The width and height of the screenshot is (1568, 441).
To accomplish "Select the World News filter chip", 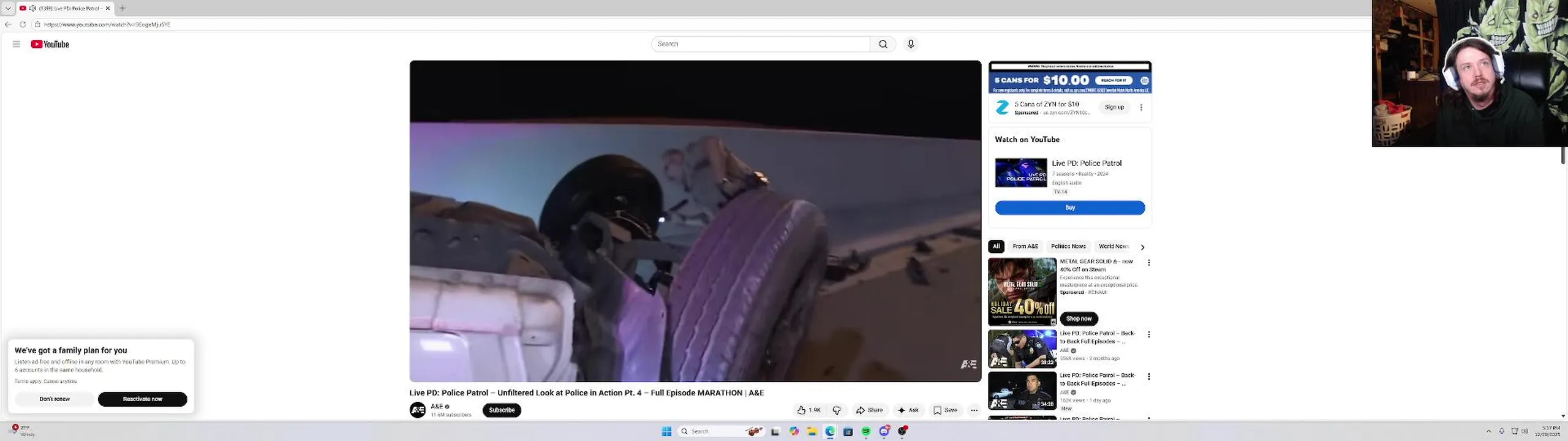I will (1114, 246).
